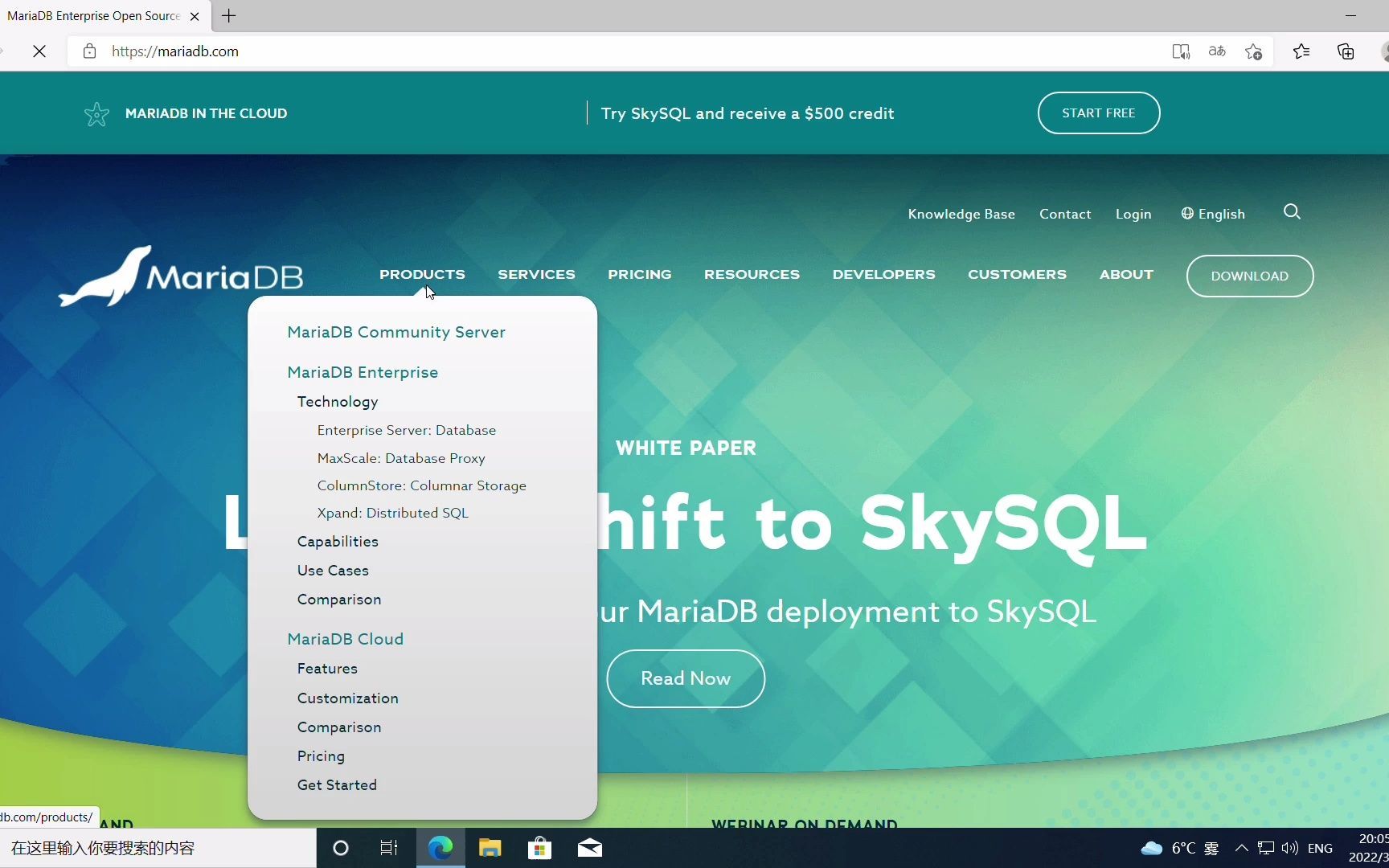Viewport: 1389px width, 868px height.
Task: Select Enterprise Server: Database
Action: (x=407, y=430)
